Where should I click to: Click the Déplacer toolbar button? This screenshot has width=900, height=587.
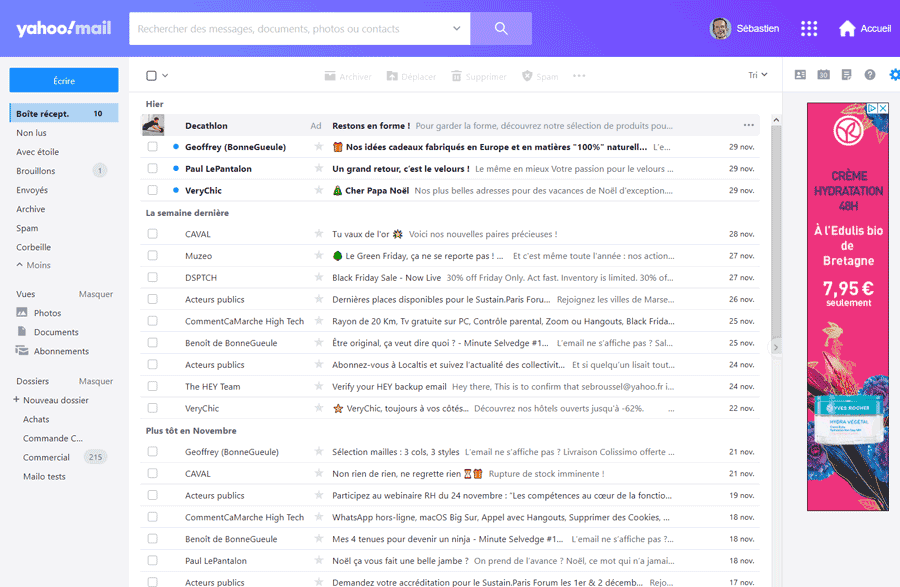tap(411, 76)
